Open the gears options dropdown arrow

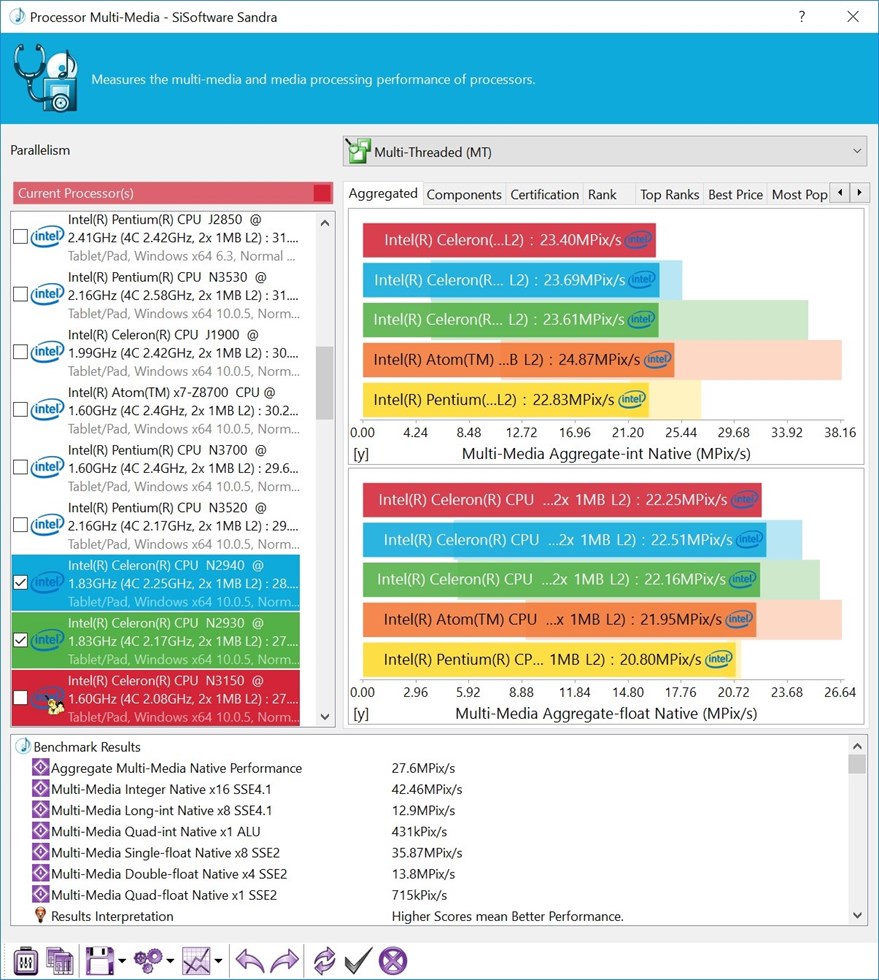pyautogui.click(x=170, y=961)
